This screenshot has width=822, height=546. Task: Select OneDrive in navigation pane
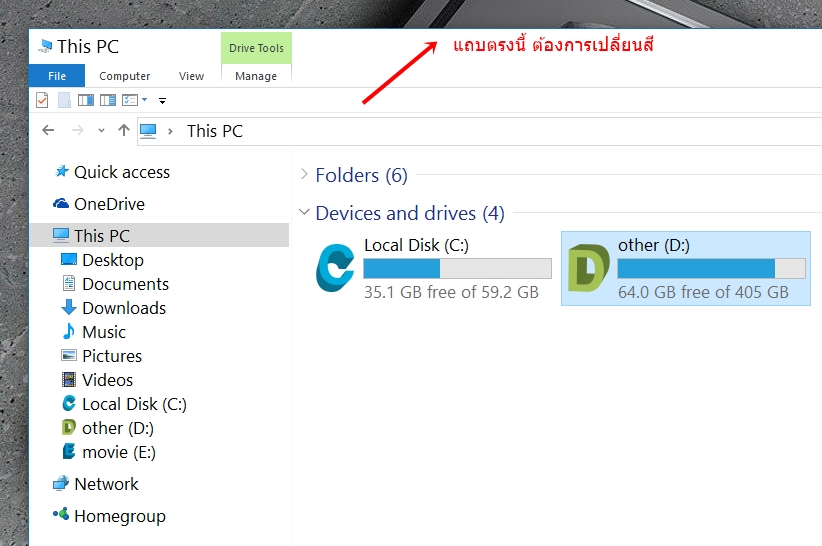click(109, 204)
